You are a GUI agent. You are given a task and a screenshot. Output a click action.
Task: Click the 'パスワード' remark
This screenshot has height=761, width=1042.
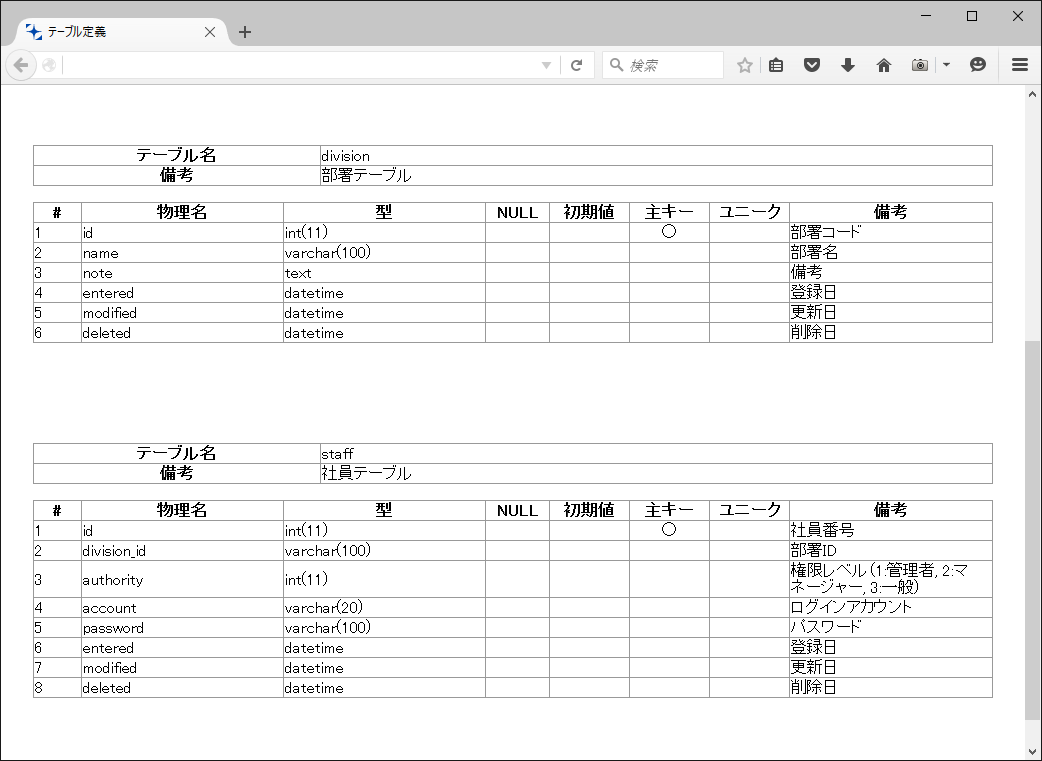click(x=826, y=627)
